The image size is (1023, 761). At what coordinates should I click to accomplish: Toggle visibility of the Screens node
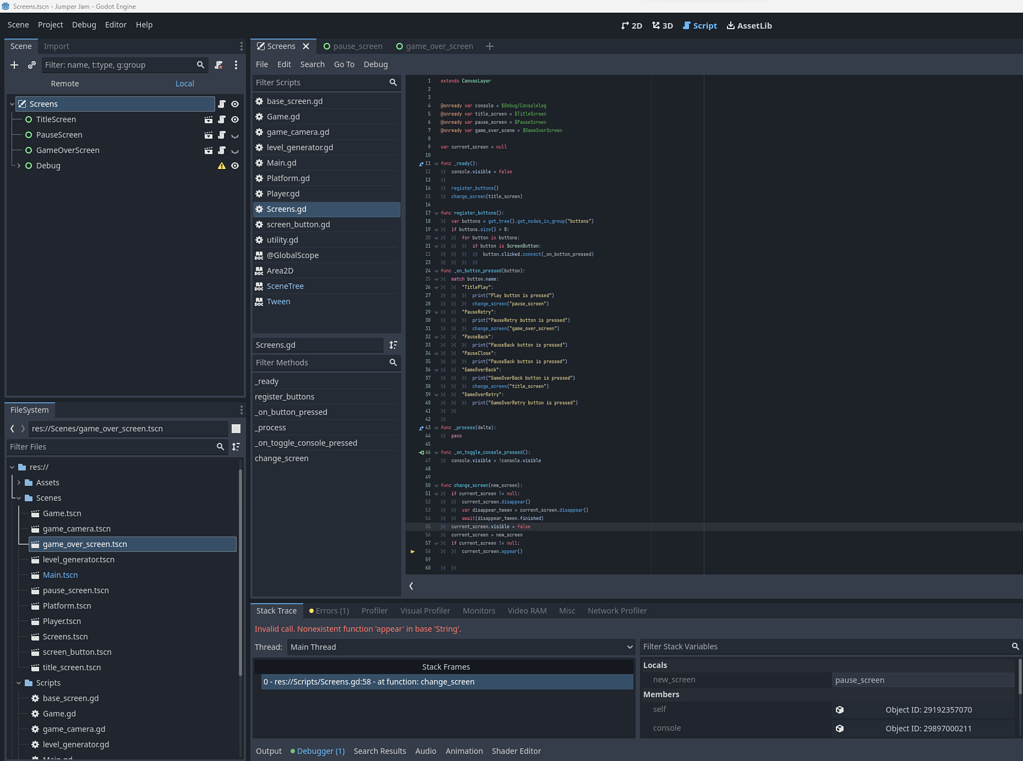pos(234,103)
